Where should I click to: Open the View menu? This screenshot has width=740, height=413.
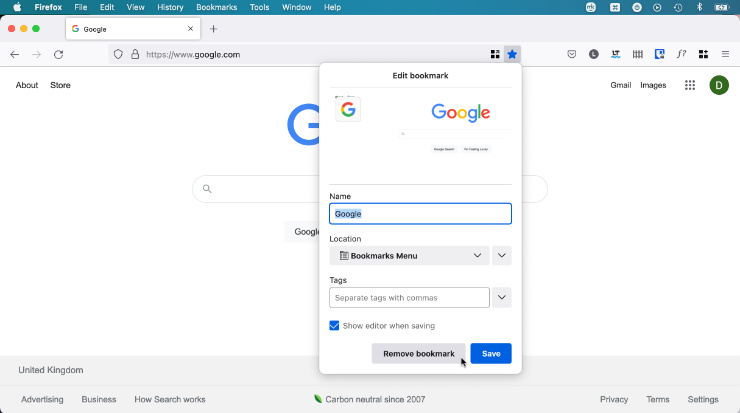(135, 7)
